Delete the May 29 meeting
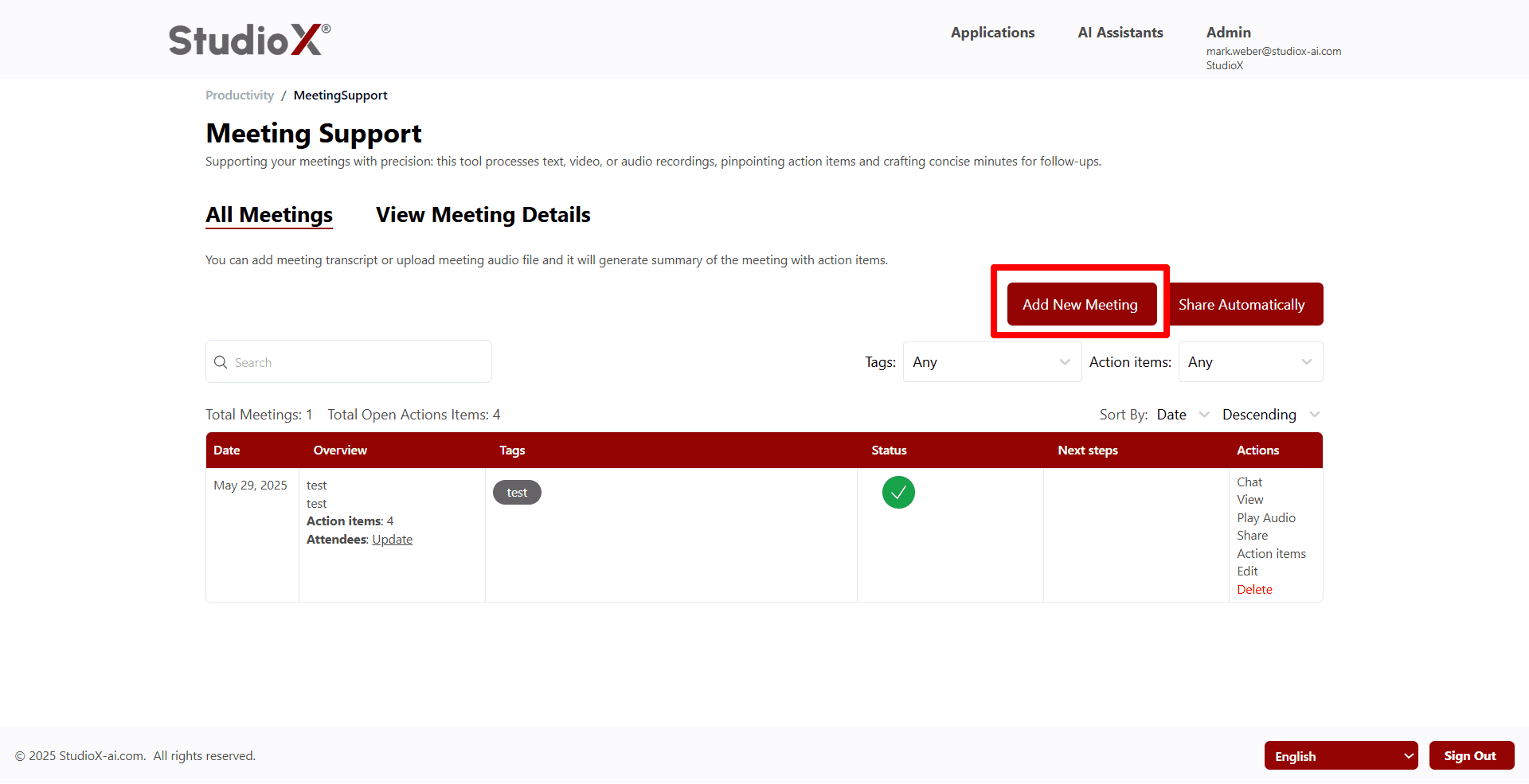The image size is (1529, 784). (x=1254, y=589)
